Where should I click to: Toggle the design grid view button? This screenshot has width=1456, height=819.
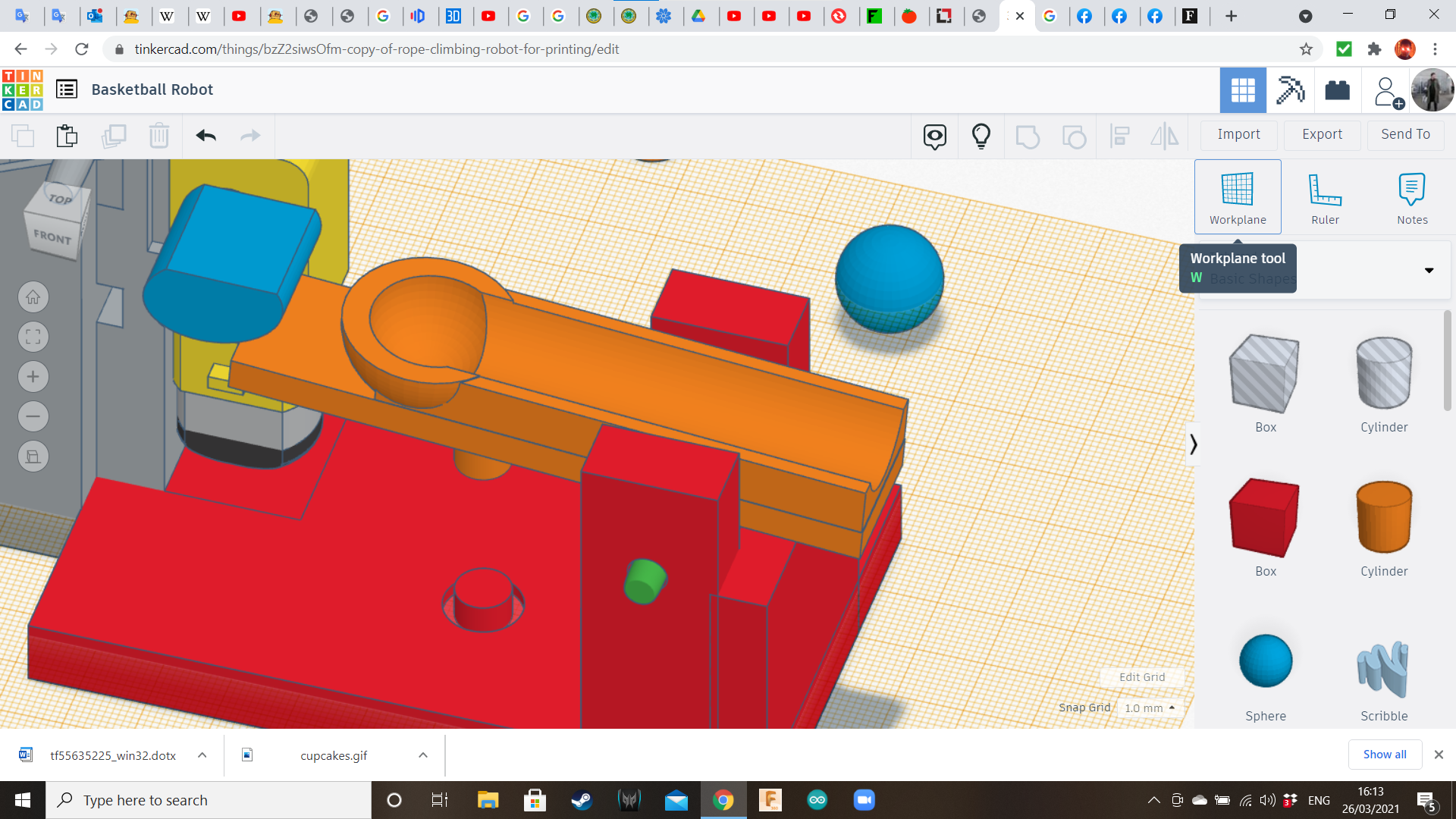[x=1242, y=90]
